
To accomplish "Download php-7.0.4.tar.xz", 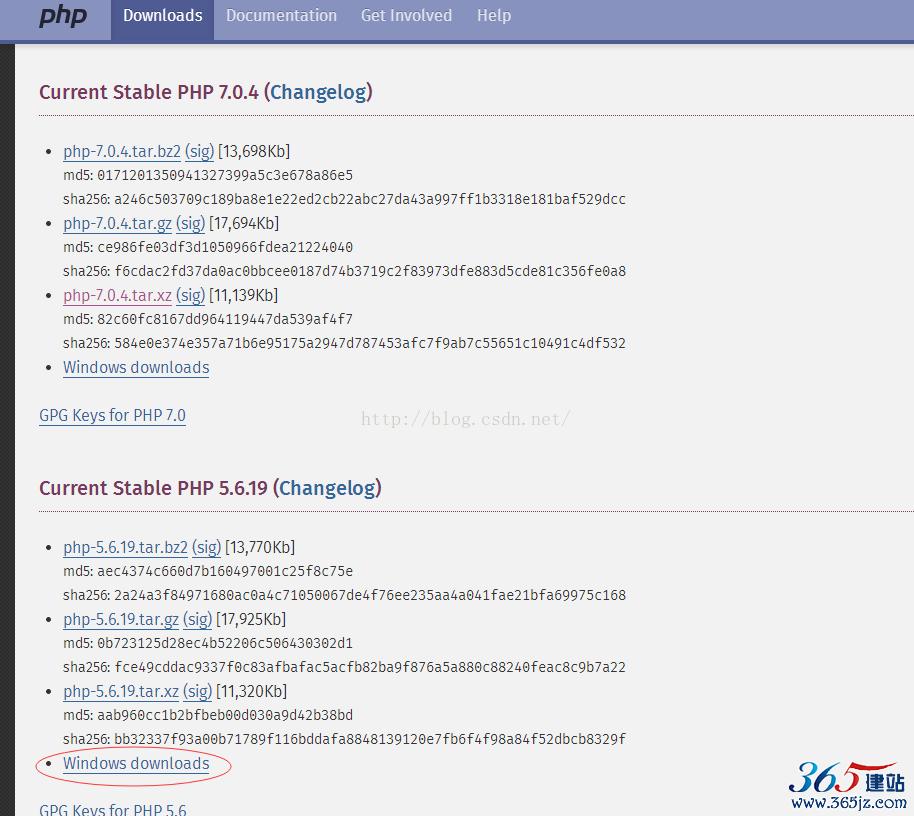I will coord(117,296).
